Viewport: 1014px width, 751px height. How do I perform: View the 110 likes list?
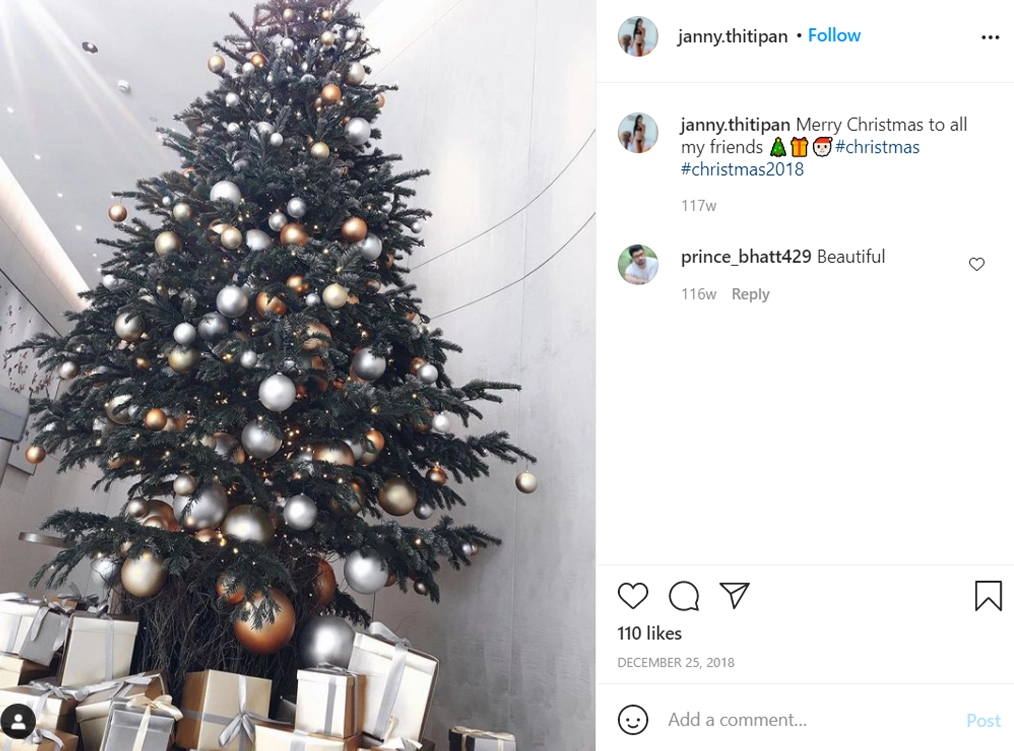click(649, 633)
